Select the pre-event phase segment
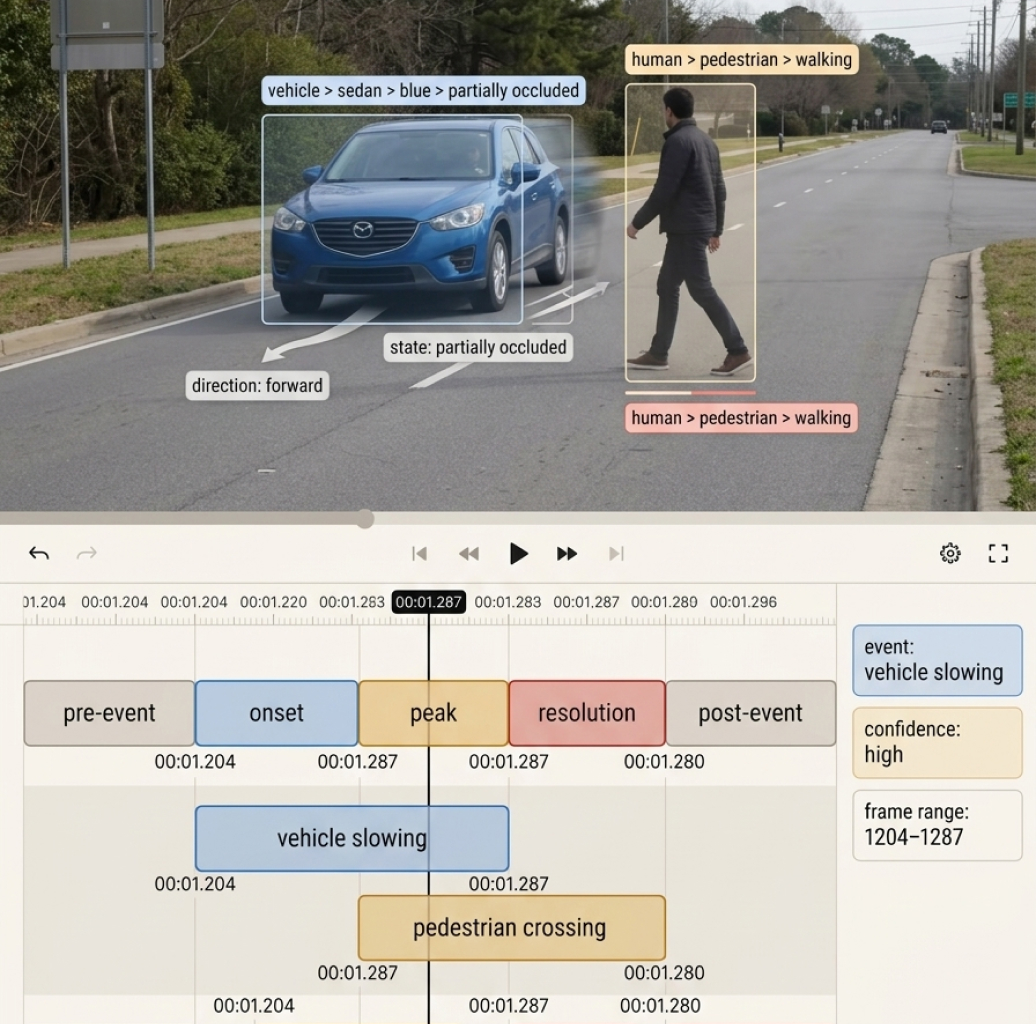The image size is (1036, 1024). click(109, 713)
